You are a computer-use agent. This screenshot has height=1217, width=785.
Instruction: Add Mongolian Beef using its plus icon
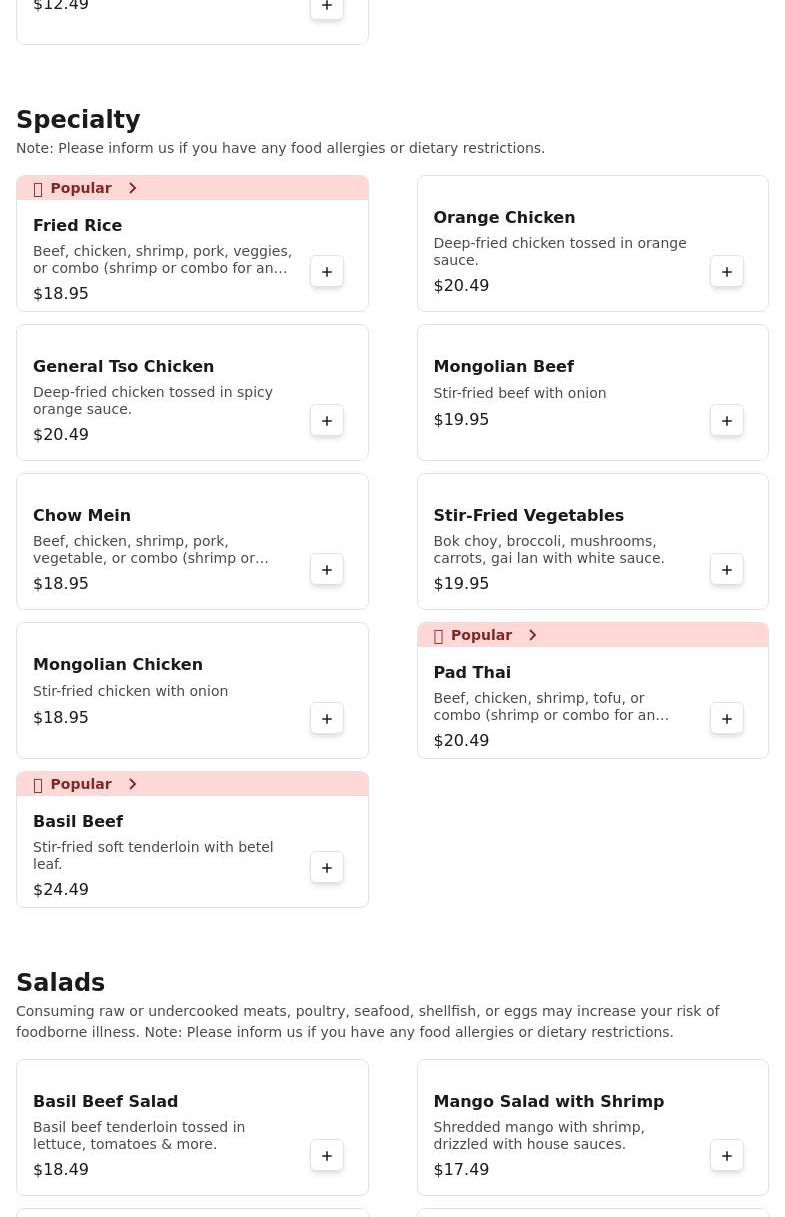tap(727, 421)
